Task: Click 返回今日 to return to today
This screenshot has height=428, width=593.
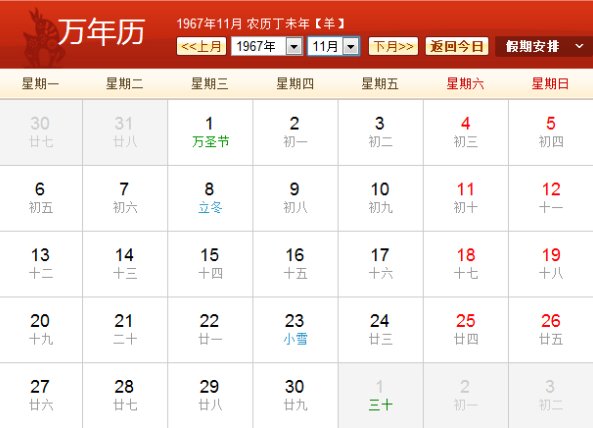Action: pyautogui.click(x=457, y=46)
